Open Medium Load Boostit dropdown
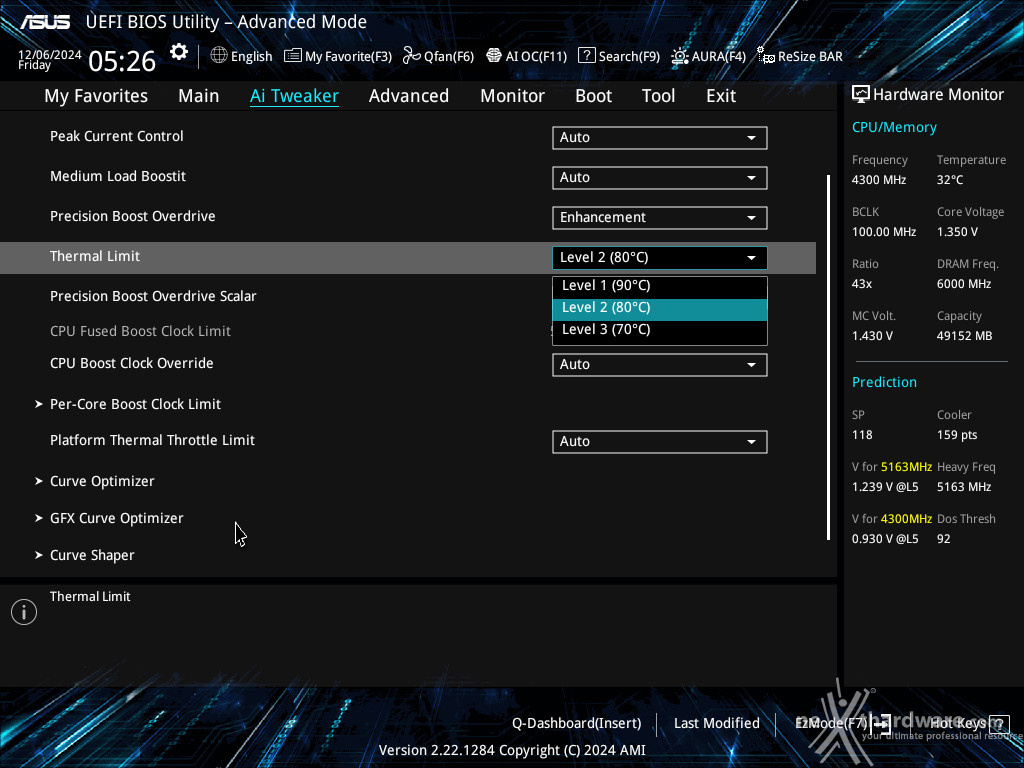This screenshot has height=768, width=1024. [x=660, y=178]
